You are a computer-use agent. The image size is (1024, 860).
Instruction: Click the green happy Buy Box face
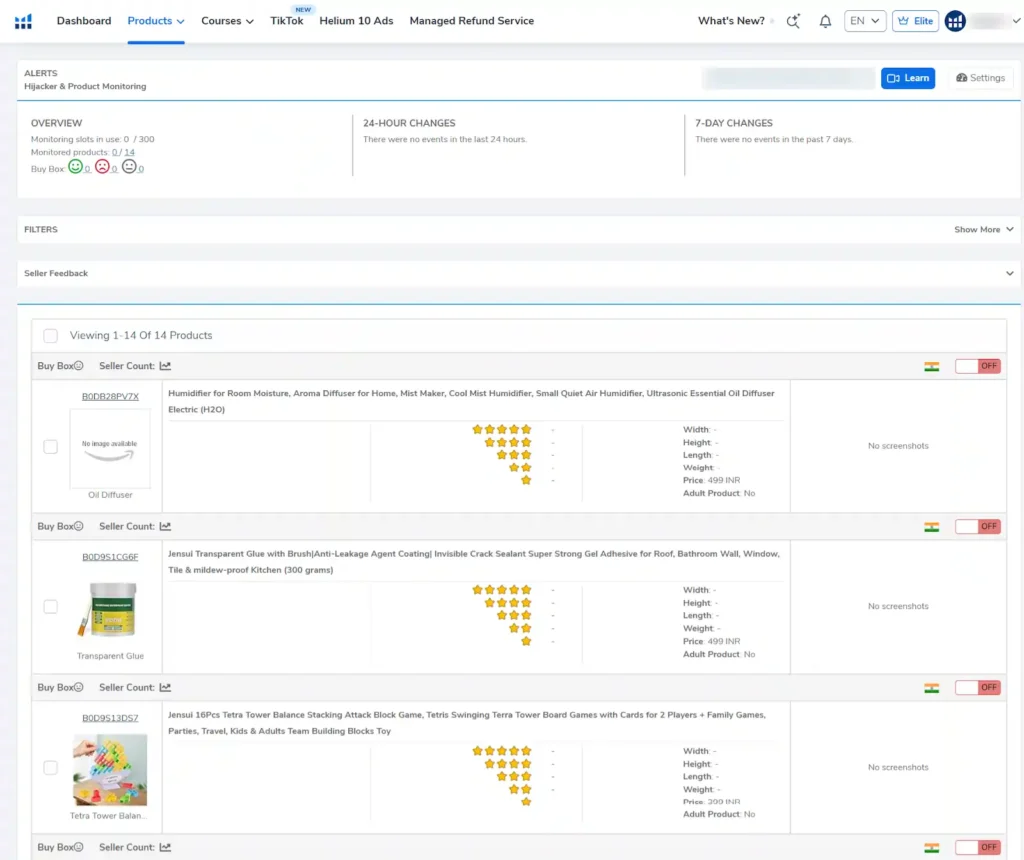(x=75, y=167)
